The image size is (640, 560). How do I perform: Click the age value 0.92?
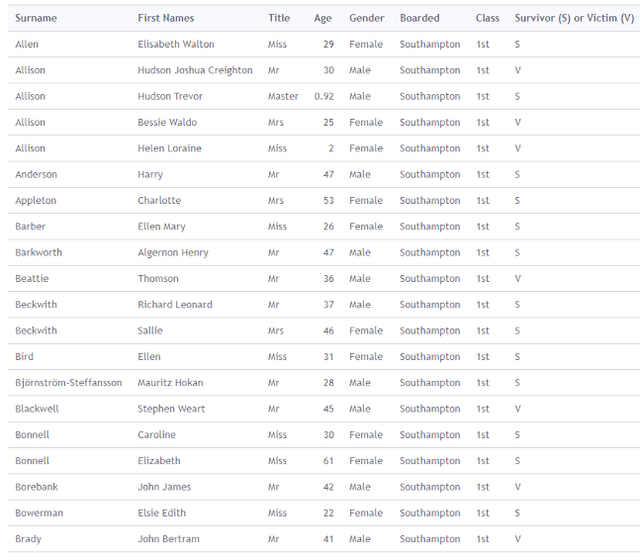point(324,96)
